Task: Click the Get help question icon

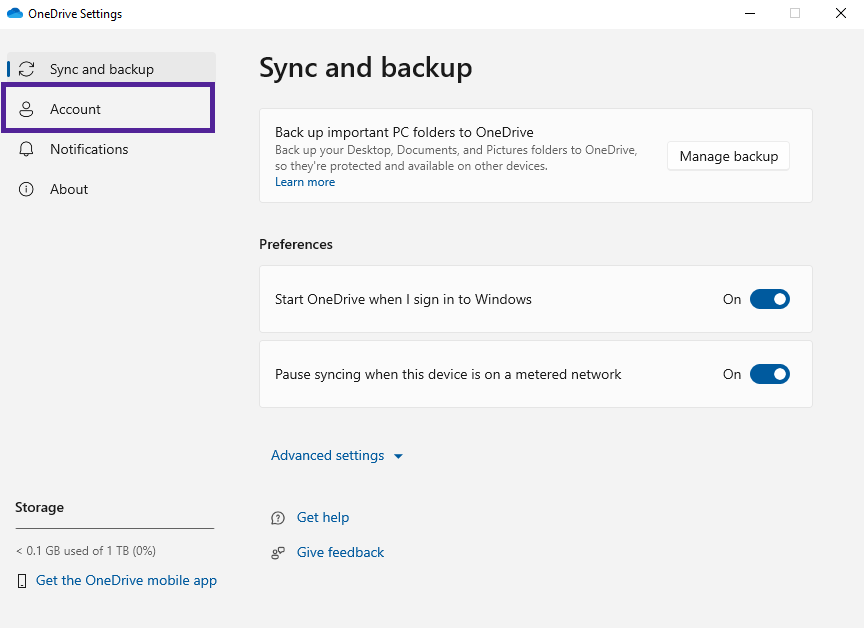Action: (x=278, y=518)
